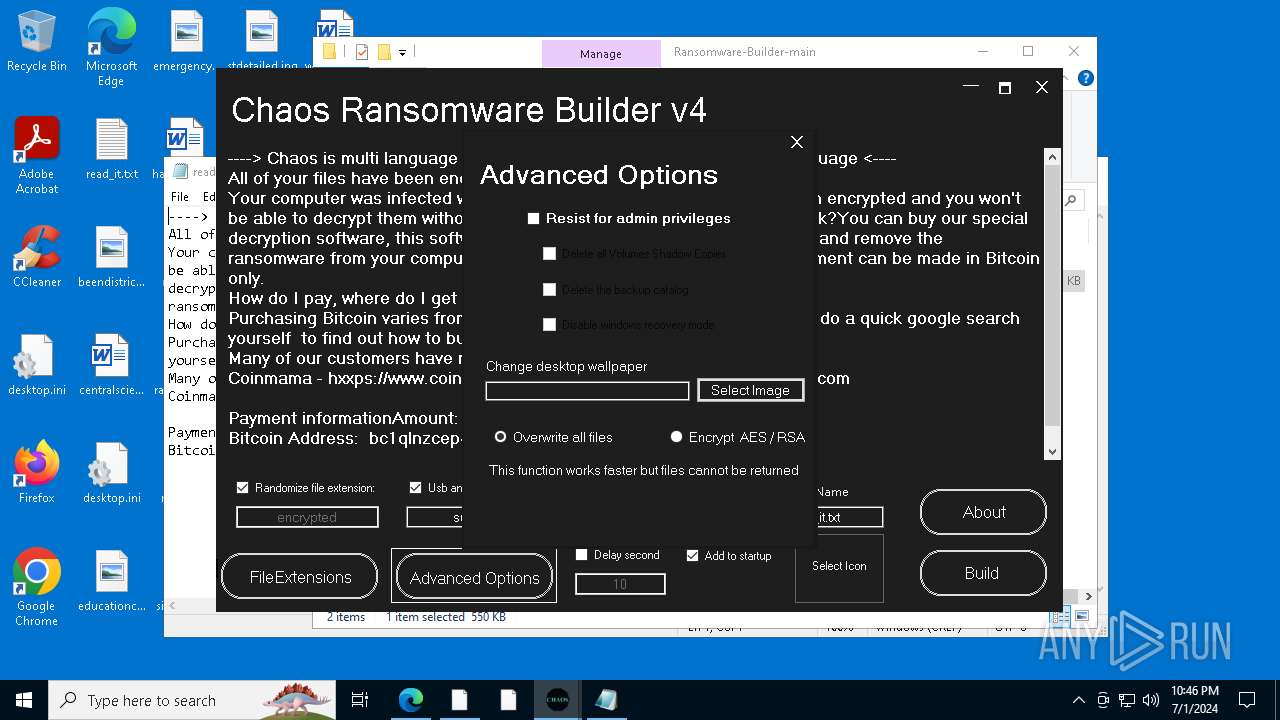The width and height of the screenshot is (1280, 720).
Task: Select the Overwrite all files radio button
Action: point(501,437)
